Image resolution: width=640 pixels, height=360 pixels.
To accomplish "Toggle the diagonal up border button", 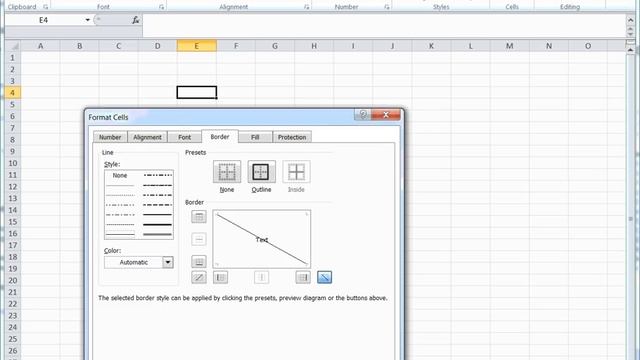I will [199, 278].
